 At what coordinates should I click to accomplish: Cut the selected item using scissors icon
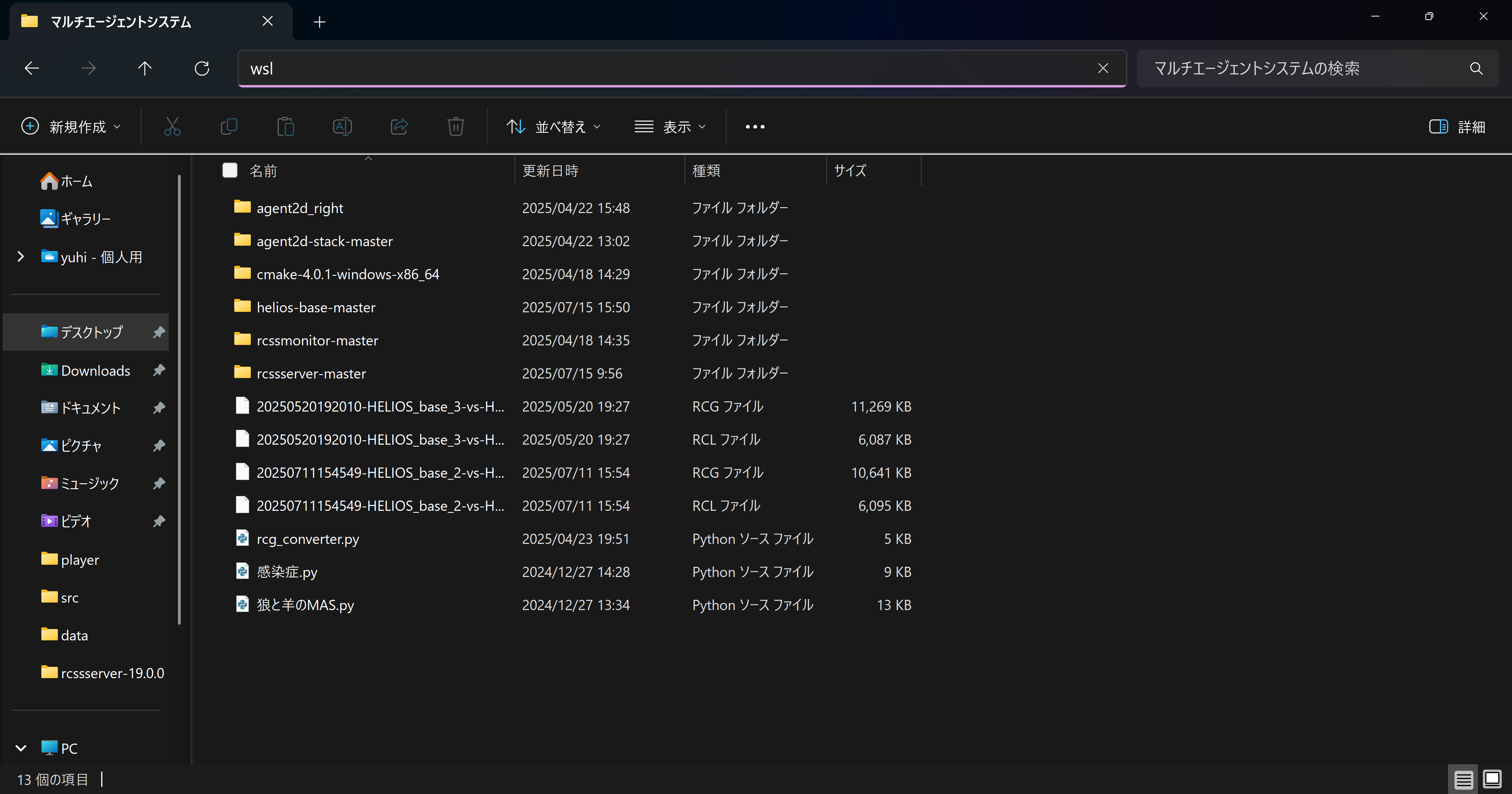click(x=172, y=126)
